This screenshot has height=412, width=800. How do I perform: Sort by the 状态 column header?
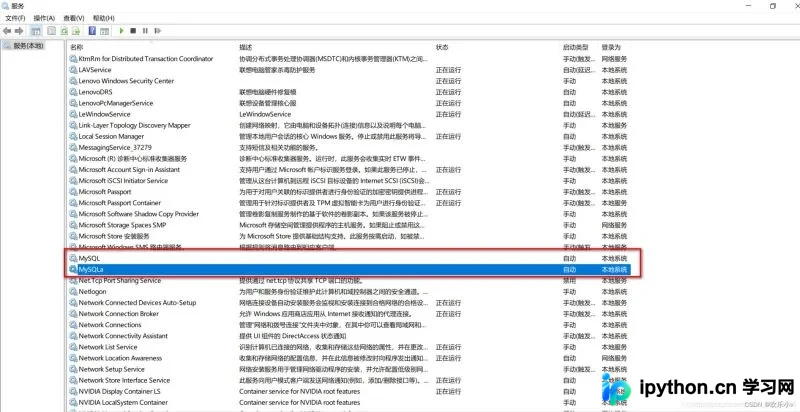(x=442, y=47)
